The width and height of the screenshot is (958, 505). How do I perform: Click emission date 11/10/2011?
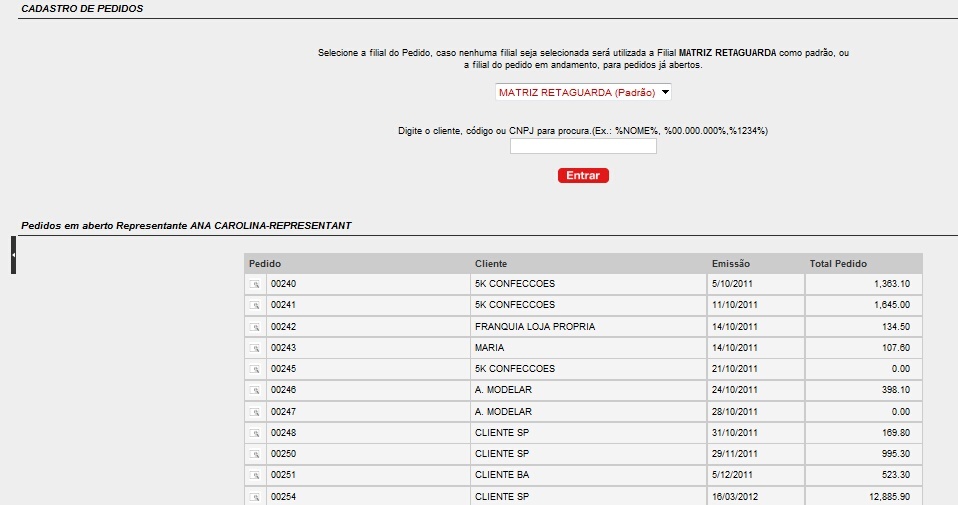(x=734, y=305)
